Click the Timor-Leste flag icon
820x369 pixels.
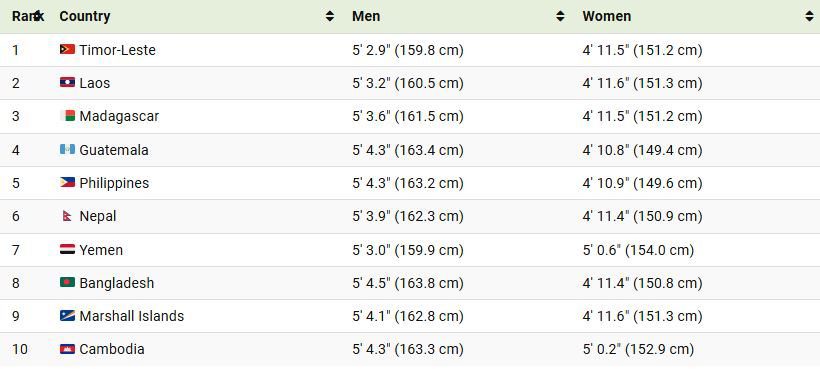click(x=67, y=50)
